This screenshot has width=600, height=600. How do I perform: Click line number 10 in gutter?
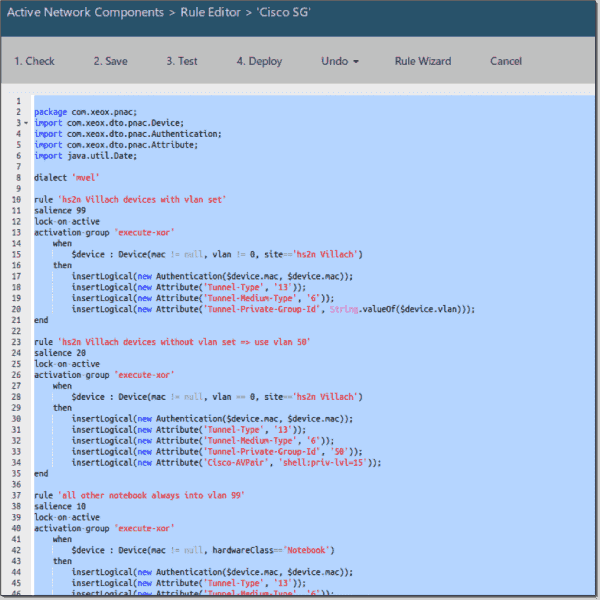click(16, 200)
